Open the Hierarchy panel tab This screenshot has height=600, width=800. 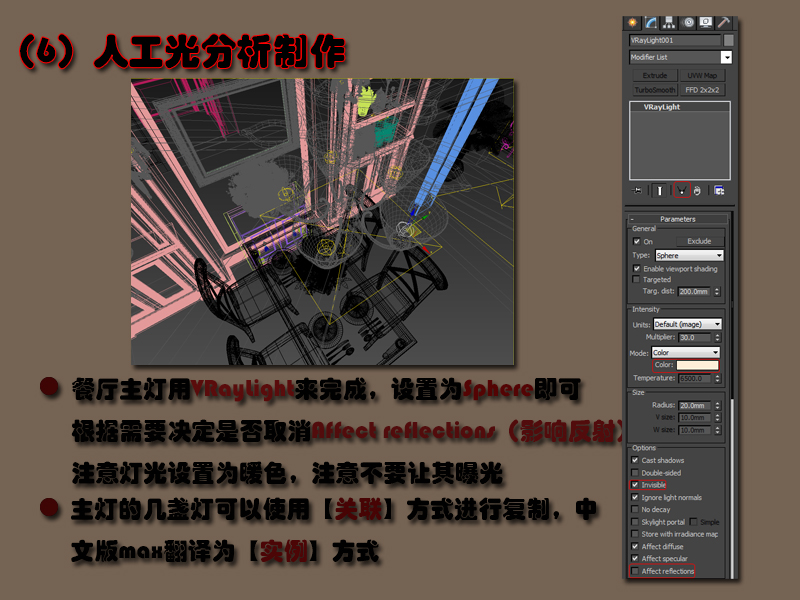click(x=669, y=23)
